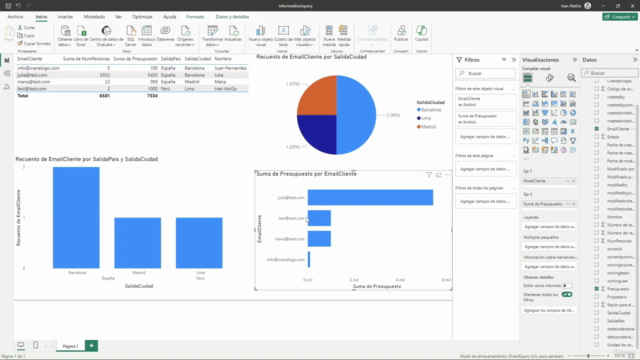The width and height of the screenshot is (640, 360).
Task: Add a Cuadro de texto
Action: click(x=283, y=36)
